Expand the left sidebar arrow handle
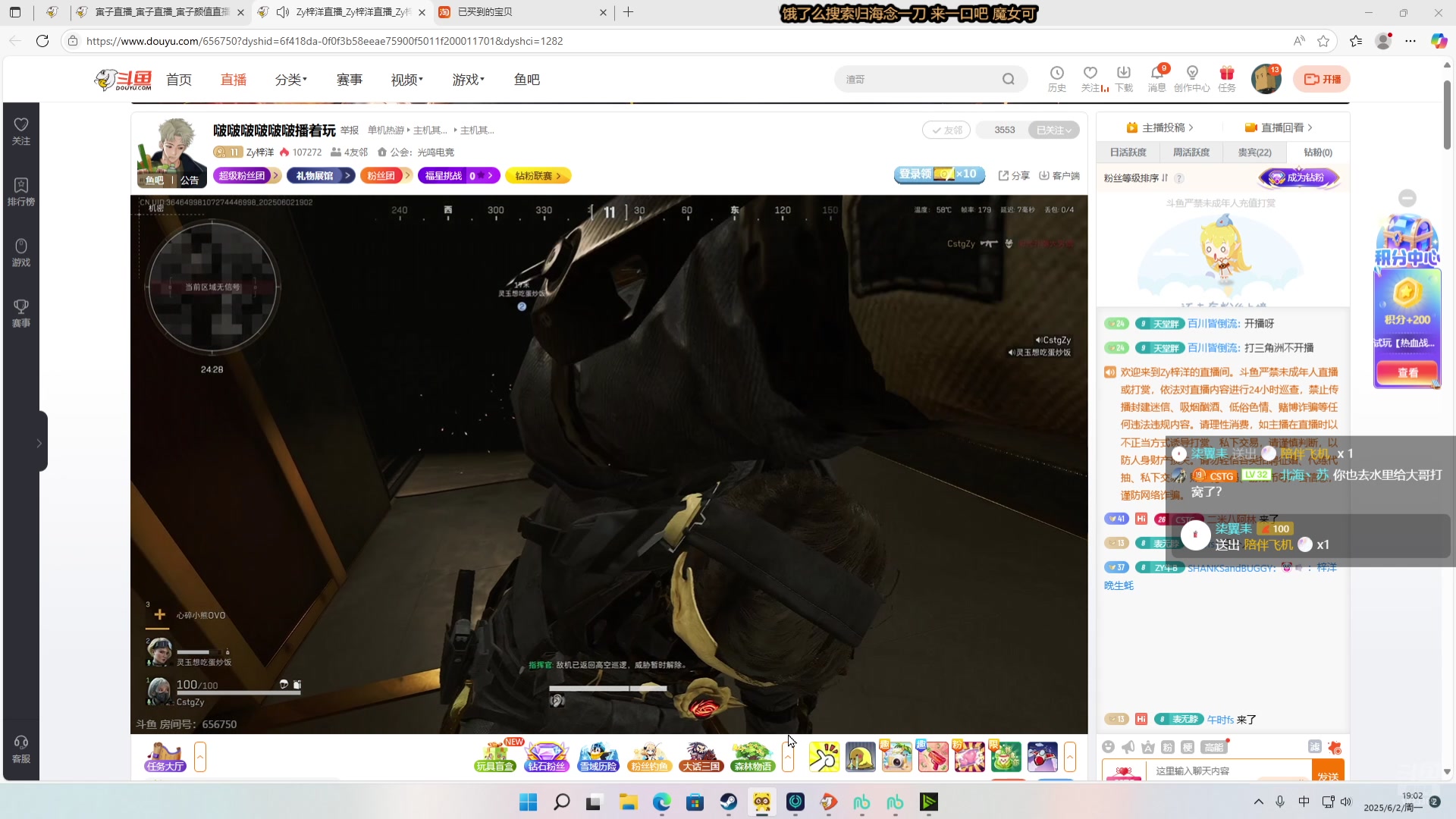Screen dimensions: 1456x819 pyautogui.click(x=39, y=442)
